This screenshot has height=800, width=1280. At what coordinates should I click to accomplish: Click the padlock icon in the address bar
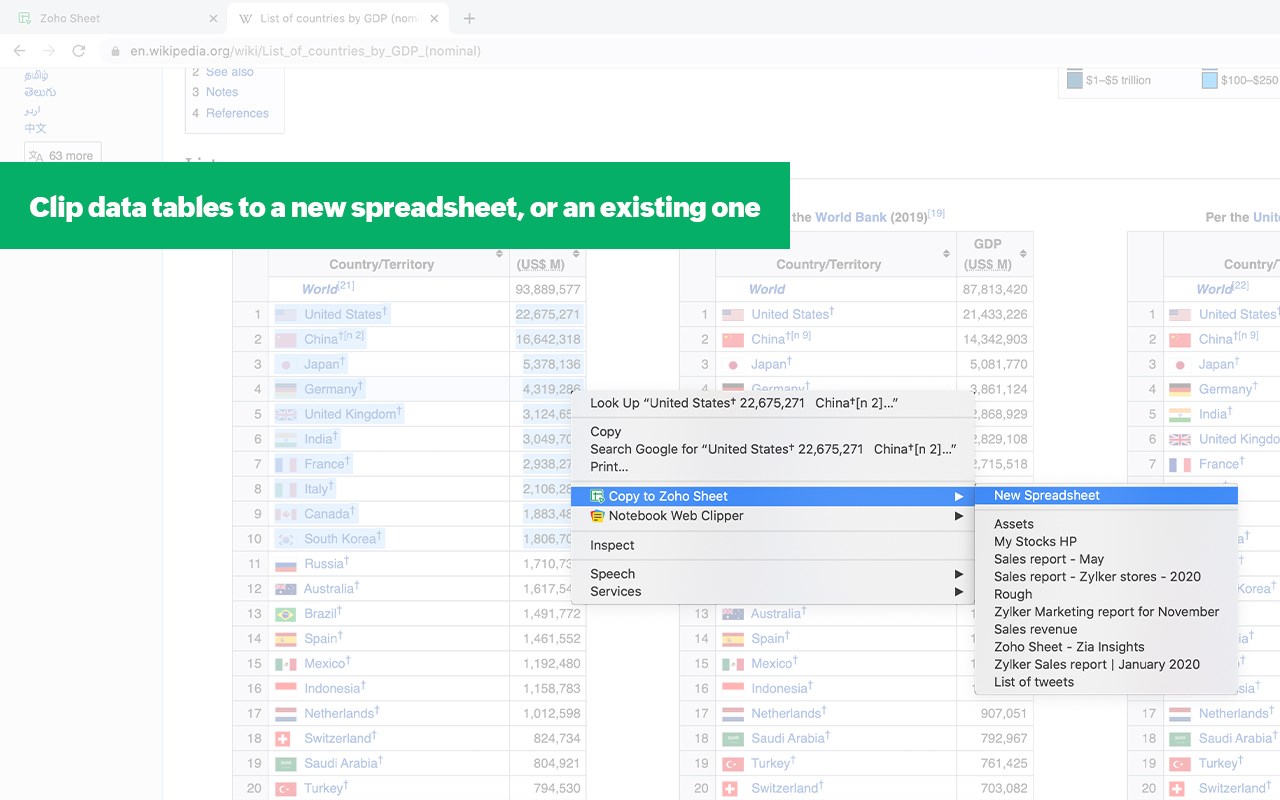click(x=116, y=51)
